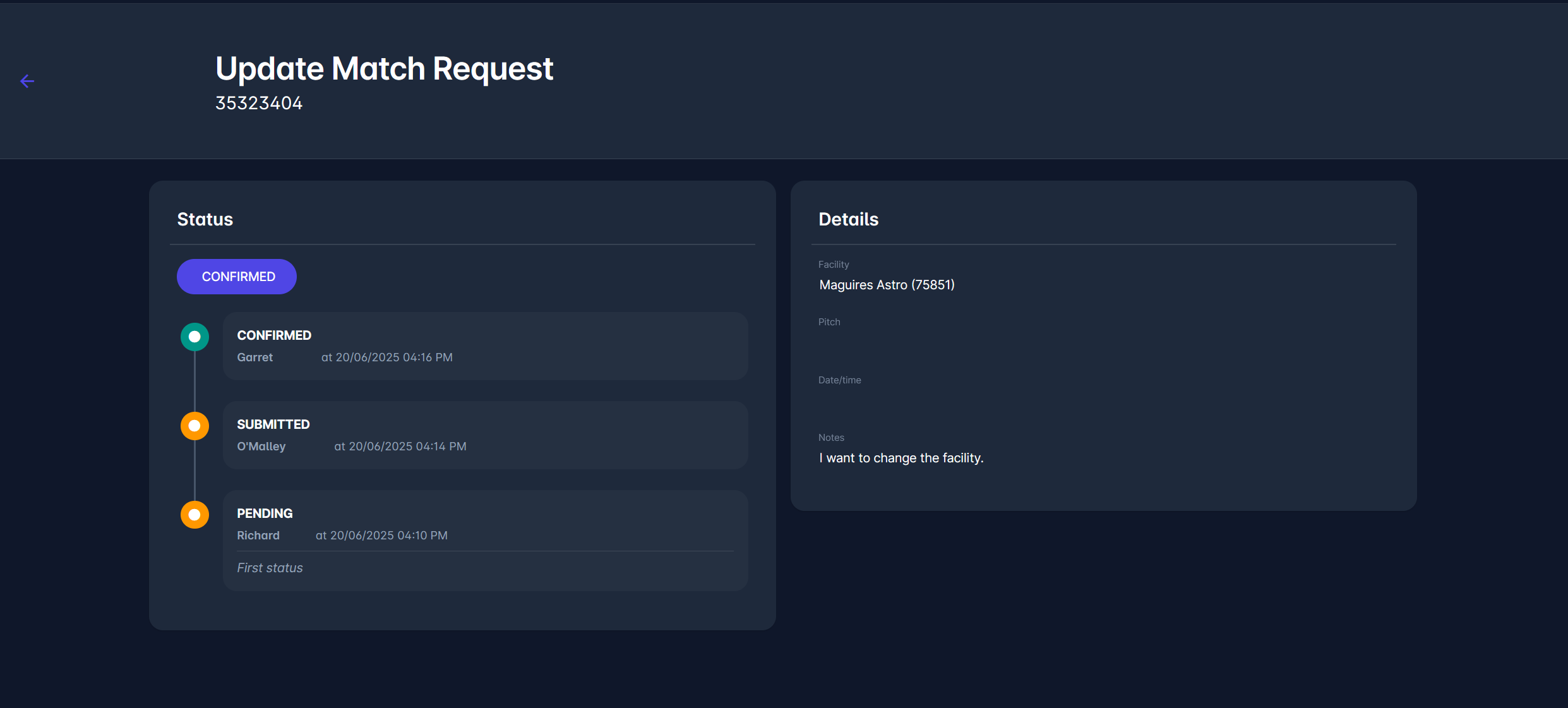Screen dimensions: 1568x708
Task: Click the back arrow icon
Action: pyautogui.click(x=27, y=81)
